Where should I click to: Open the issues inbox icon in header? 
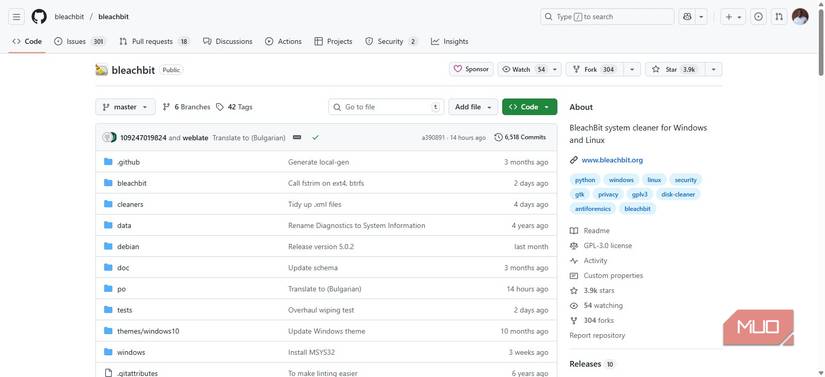pos(758,17)
